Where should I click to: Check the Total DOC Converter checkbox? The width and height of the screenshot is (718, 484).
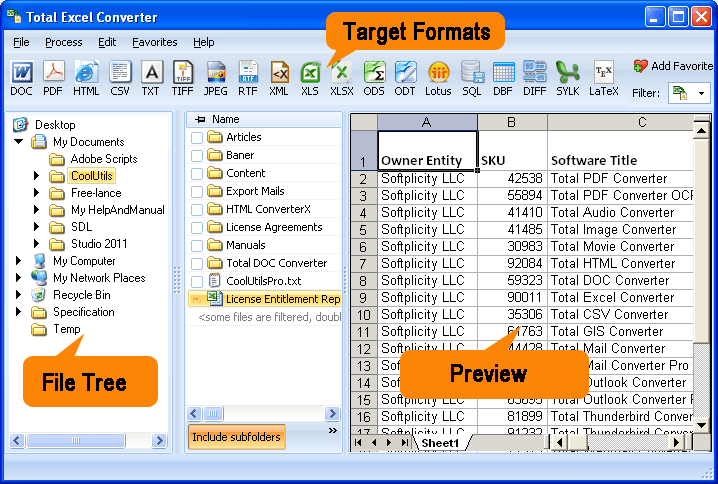point(197,264)
